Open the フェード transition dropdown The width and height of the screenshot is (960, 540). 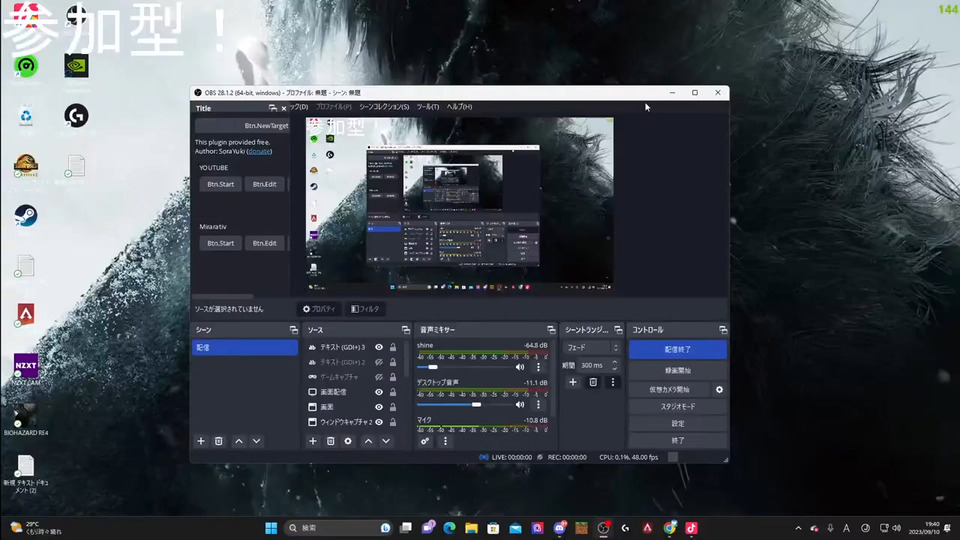pos(592,348)
